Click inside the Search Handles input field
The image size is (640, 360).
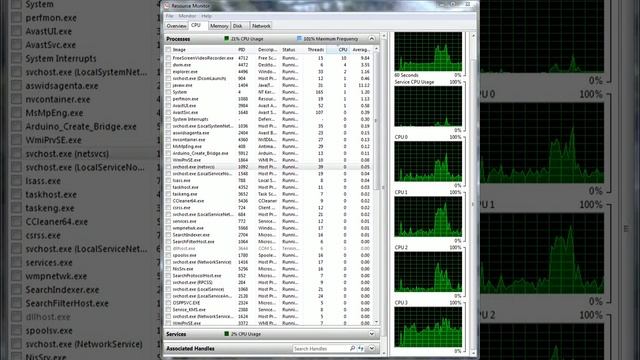click(320, 348)
